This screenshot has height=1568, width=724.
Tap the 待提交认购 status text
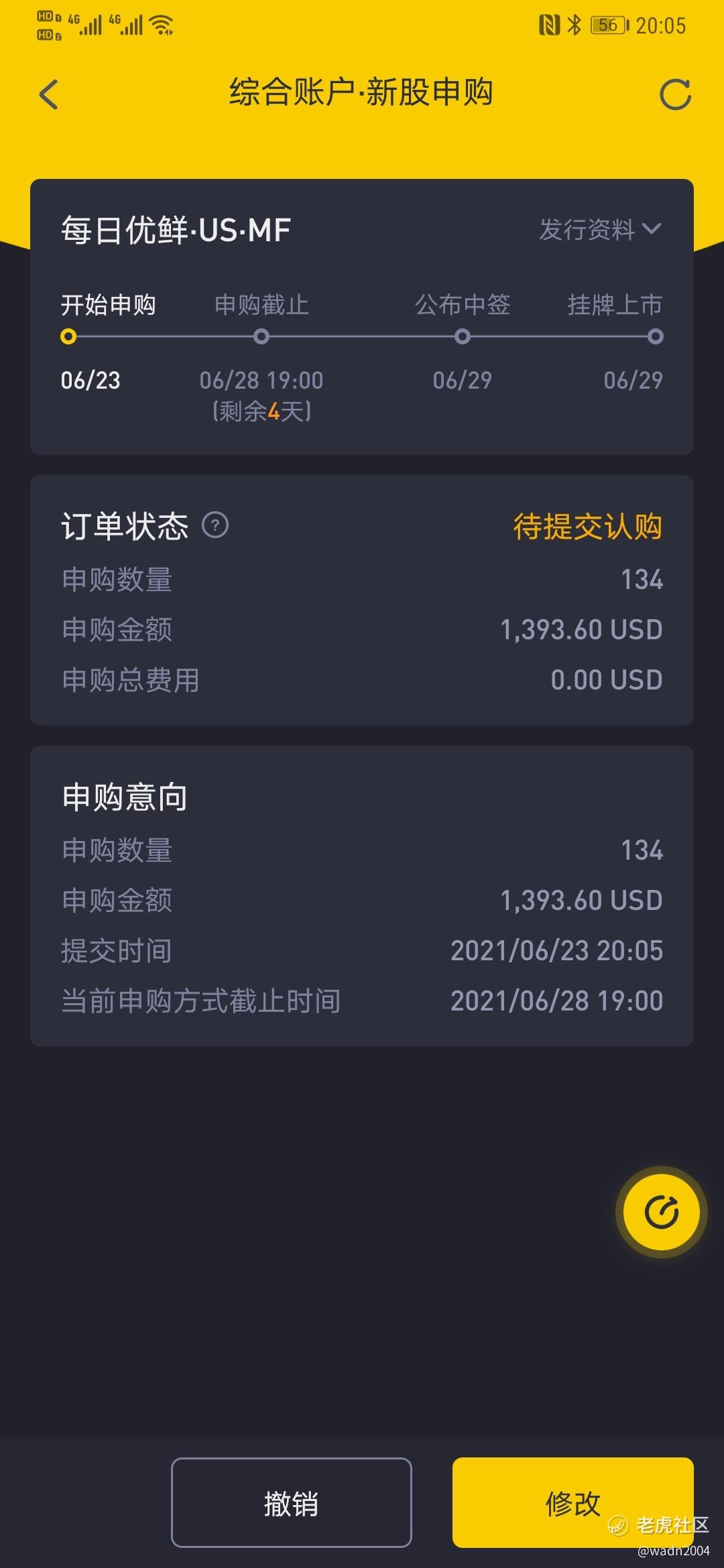click(587, 526)
